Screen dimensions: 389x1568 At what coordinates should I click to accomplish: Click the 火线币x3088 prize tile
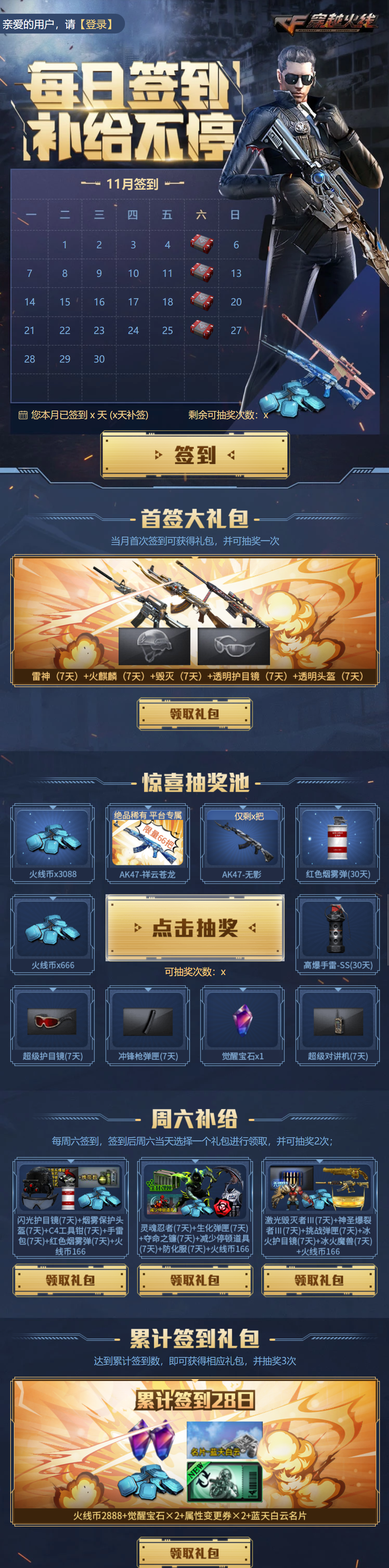[53, 843]
